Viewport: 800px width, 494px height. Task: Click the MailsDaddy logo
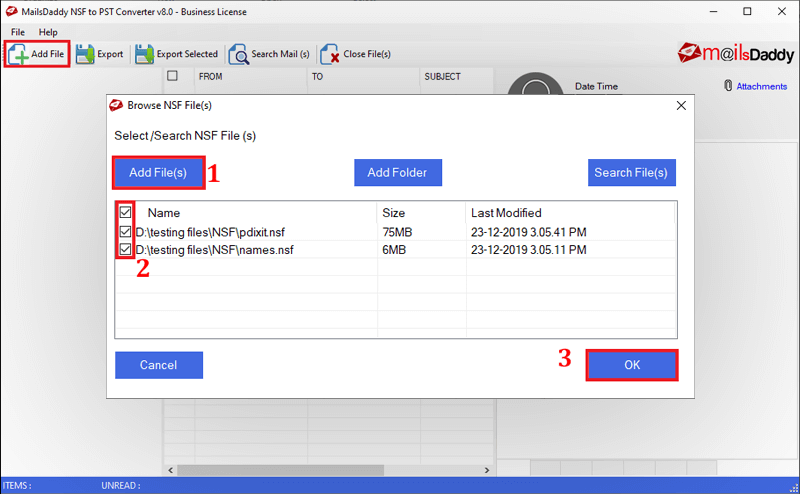[x=736, y=53]
